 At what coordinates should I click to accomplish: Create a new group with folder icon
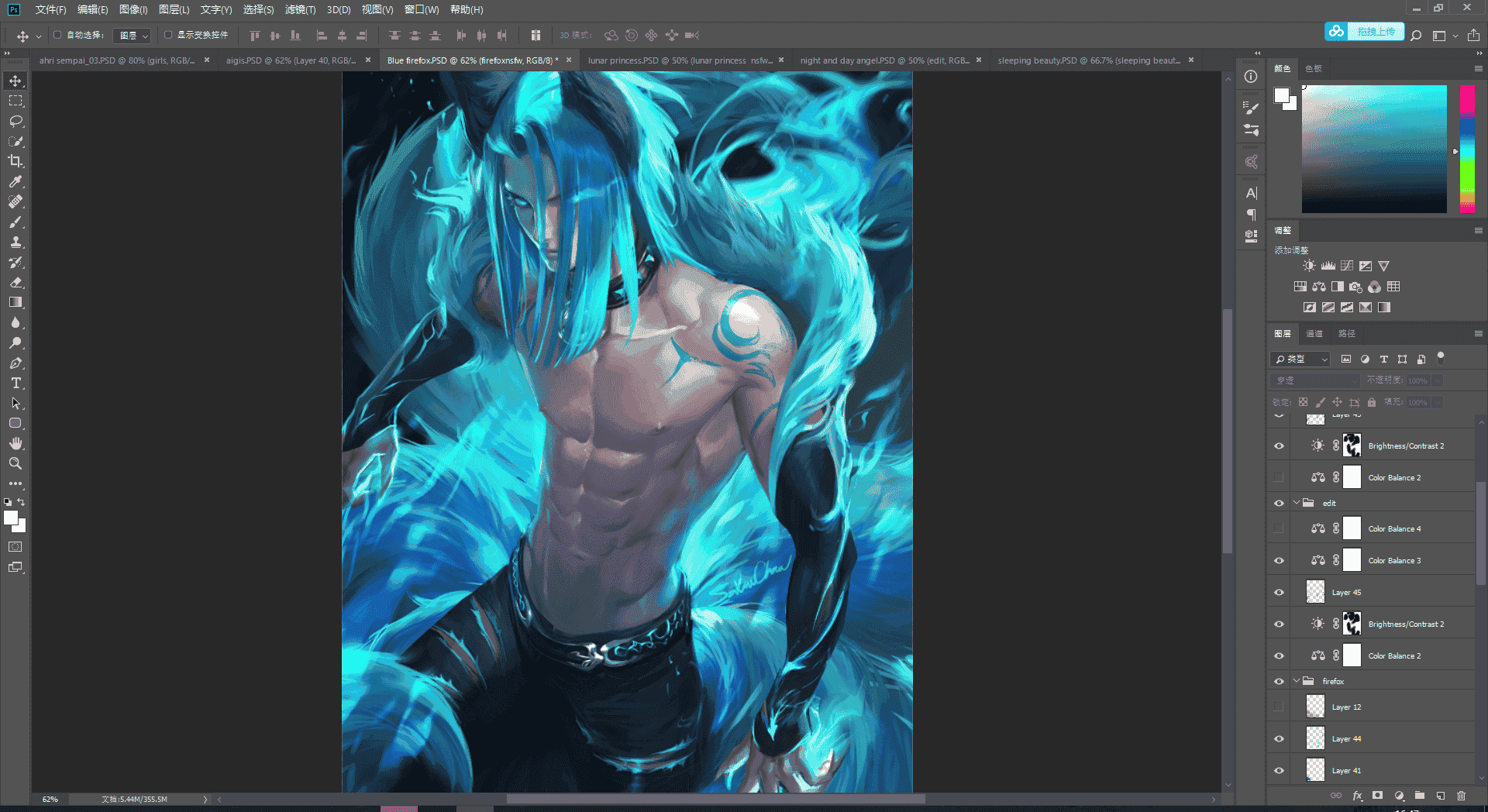[x=1420, y=796]
